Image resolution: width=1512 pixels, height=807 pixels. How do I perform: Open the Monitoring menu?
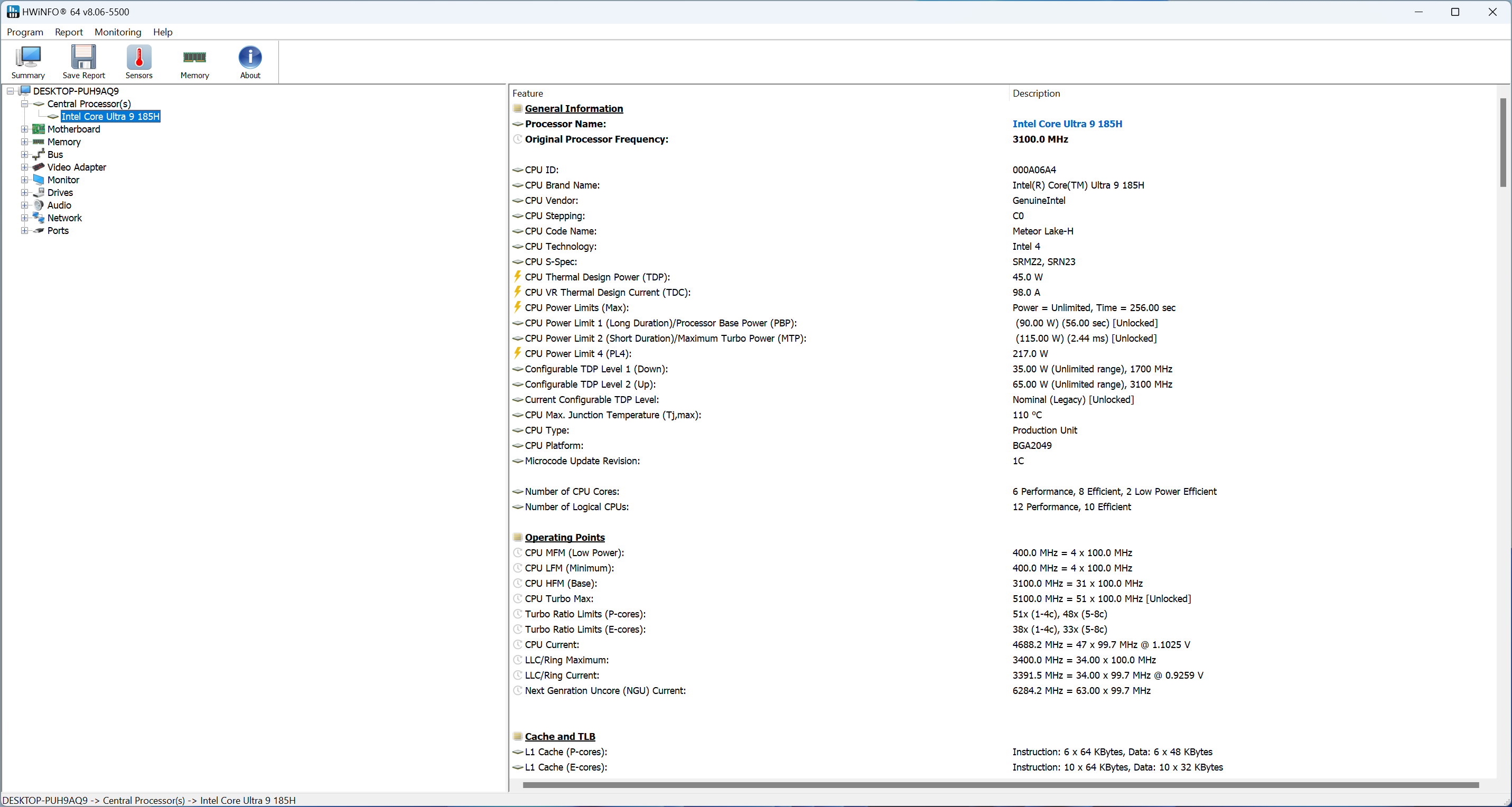[x=118, y=32]
